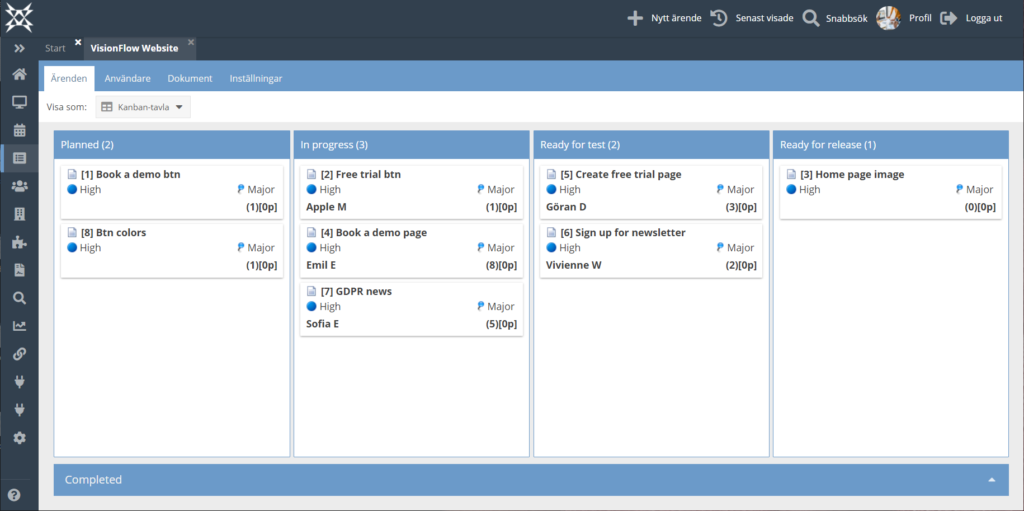Image resolution: width=1024 pixels, height=511 pixels.
Task: Open the GDPR news card
Action: tap(411, 309)
